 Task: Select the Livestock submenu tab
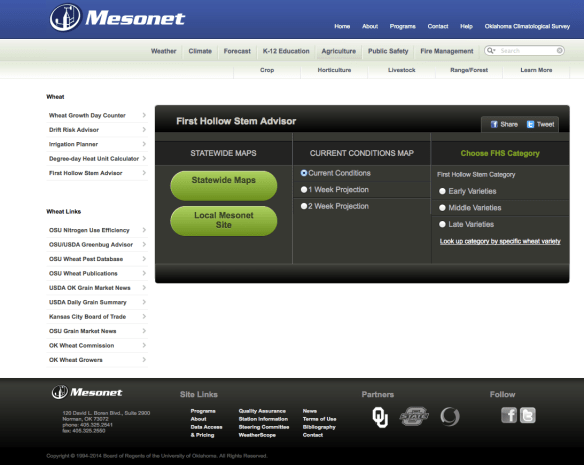402,70
